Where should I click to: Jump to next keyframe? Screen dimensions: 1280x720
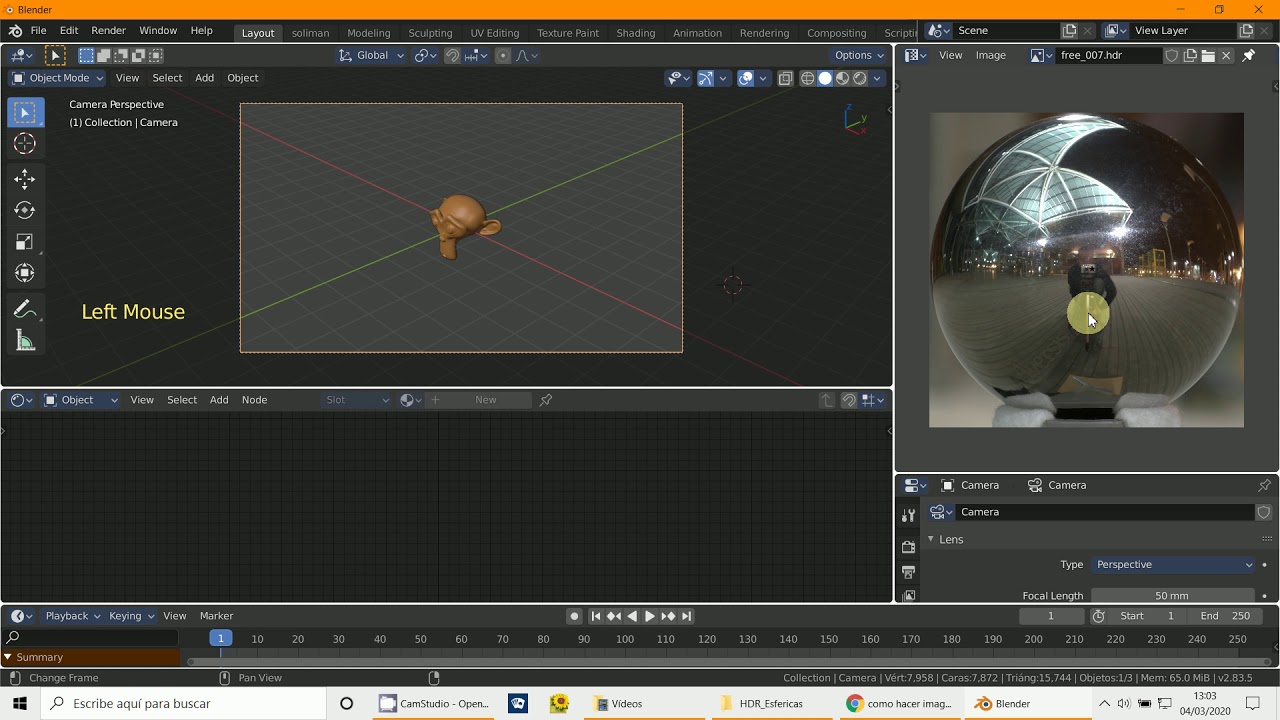pyautogui.click(x=668, y=616)
